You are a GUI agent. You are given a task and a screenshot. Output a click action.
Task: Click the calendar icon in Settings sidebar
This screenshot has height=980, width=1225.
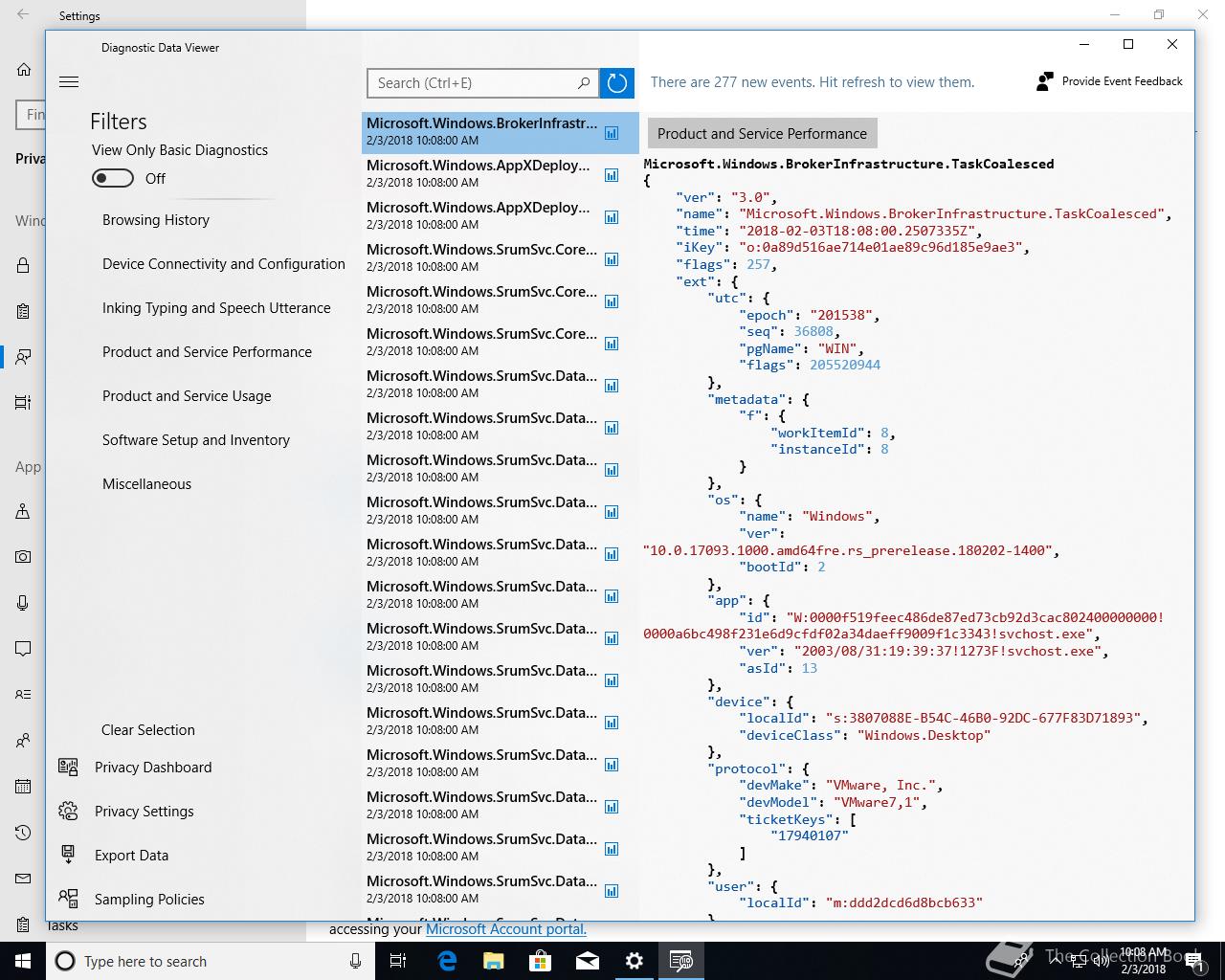click(23, 787)
